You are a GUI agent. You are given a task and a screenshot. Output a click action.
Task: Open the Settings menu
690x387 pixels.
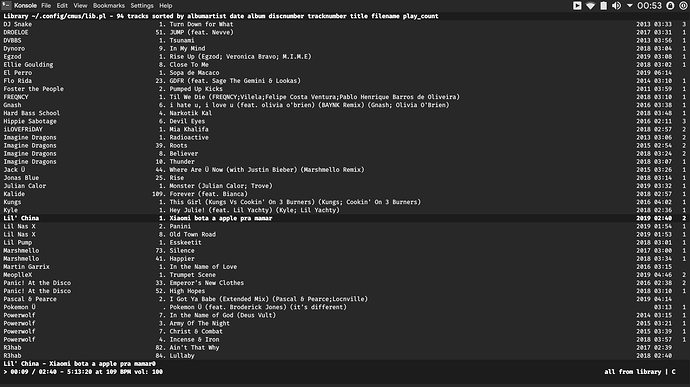(x=142, y=5)
